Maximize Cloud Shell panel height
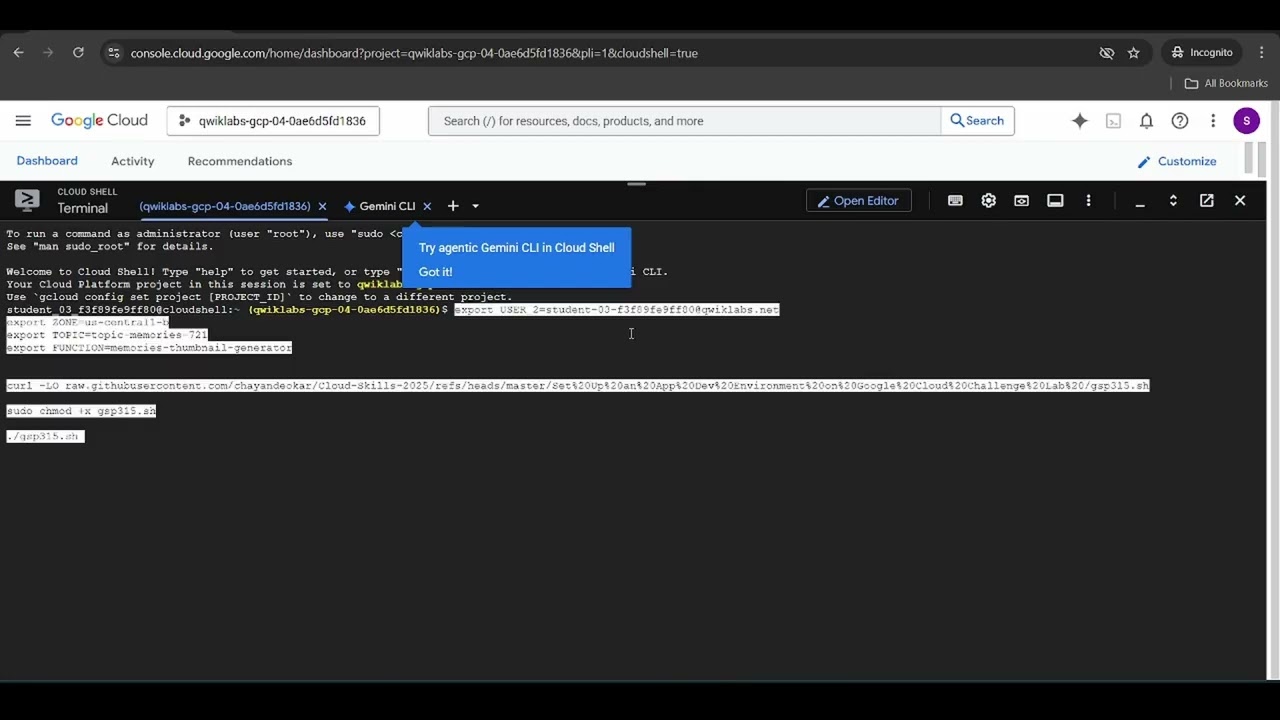Screen dimensions: 1280x720 click(1173, 201)
